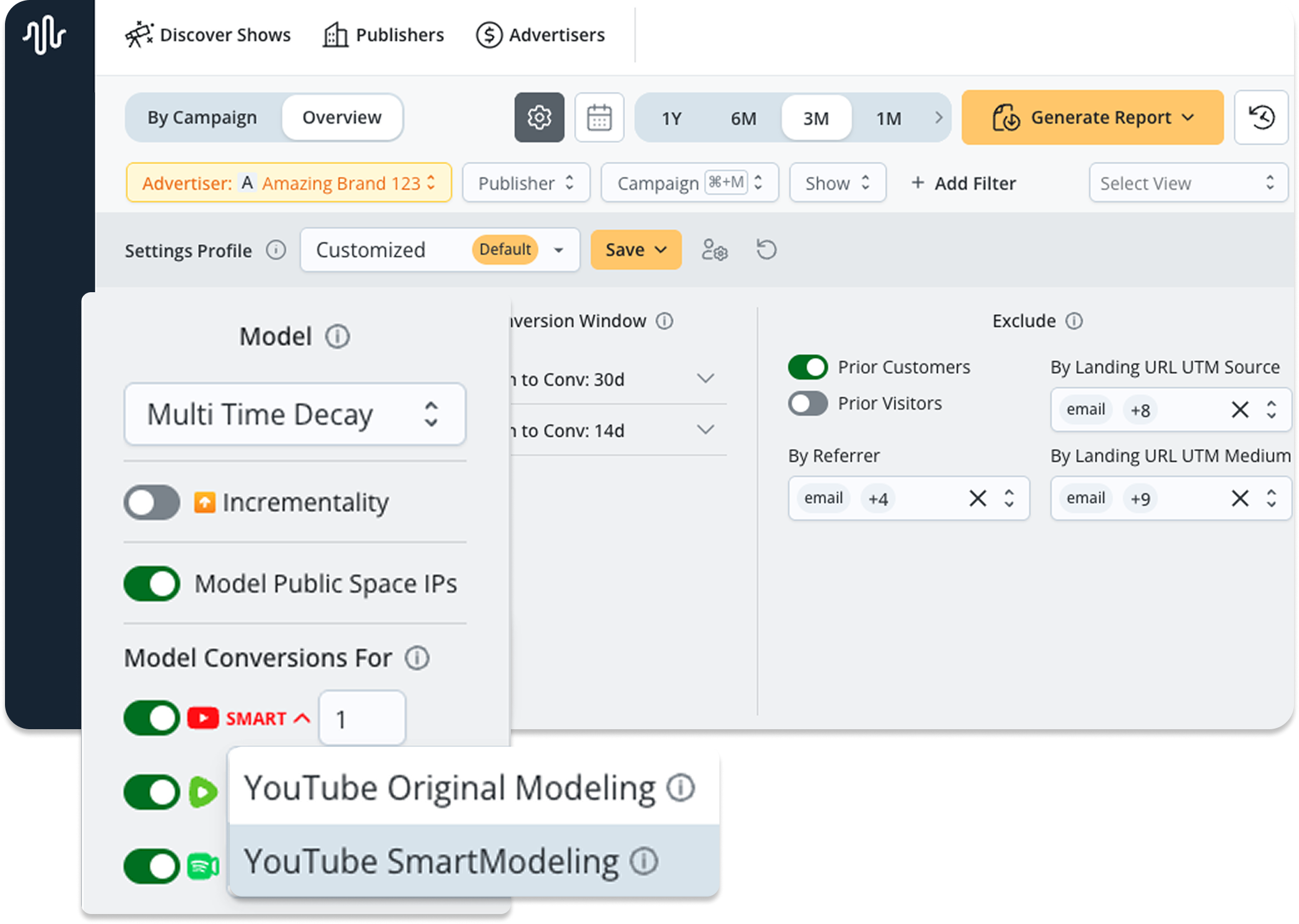Screen dimensions: 1299x924
Task: Click Add Filter
Action: (963, 183)
